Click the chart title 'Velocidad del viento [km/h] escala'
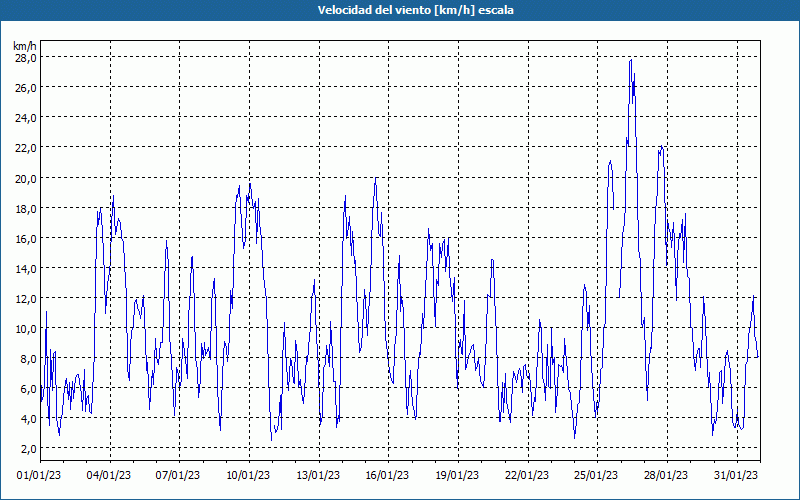Image resolution: width=800 pixels, height=500 pixels. pyautogui.click(x=415, y=10)
